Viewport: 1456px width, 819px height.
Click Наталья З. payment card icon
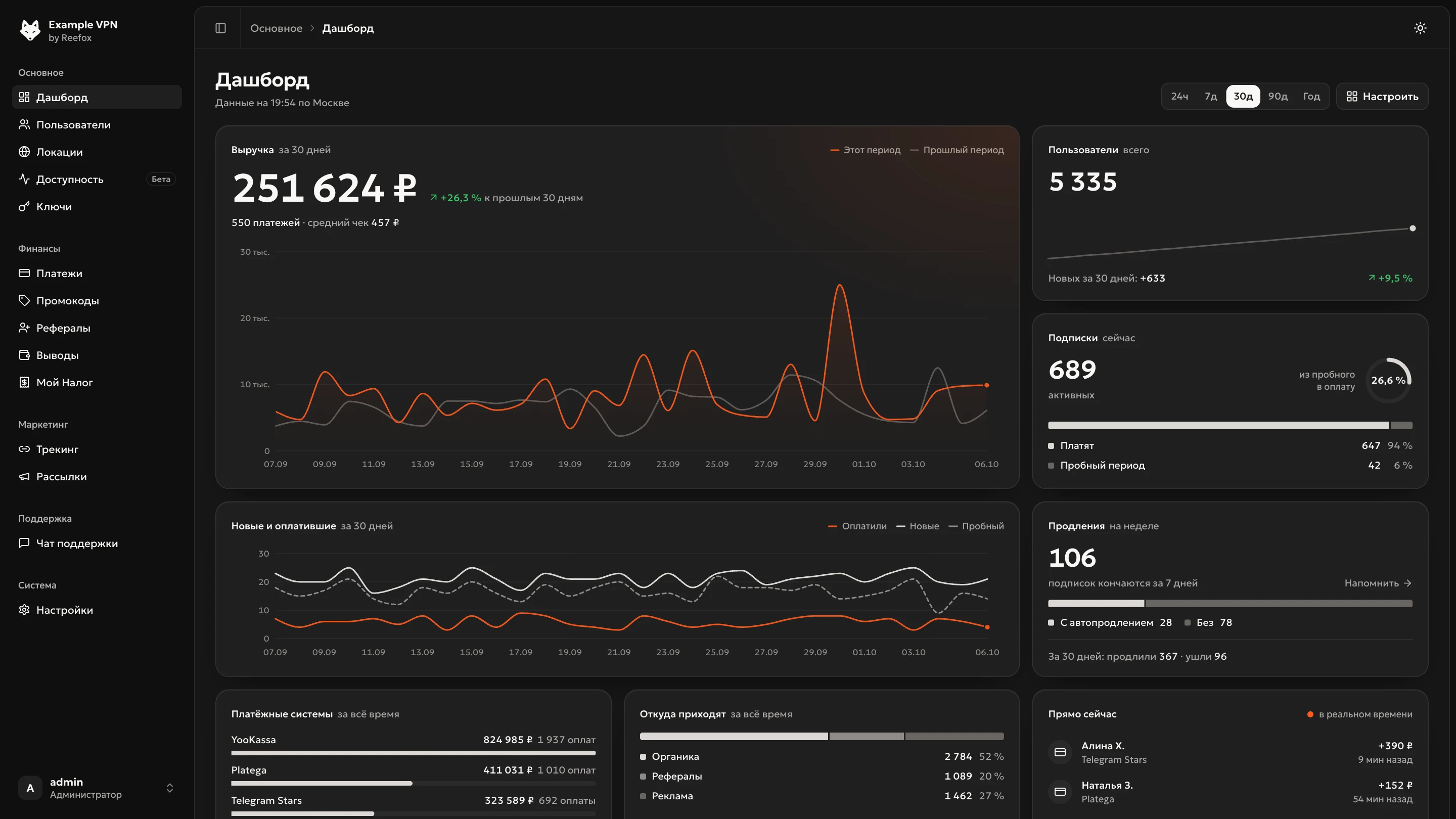click(x=1060, y=791)
